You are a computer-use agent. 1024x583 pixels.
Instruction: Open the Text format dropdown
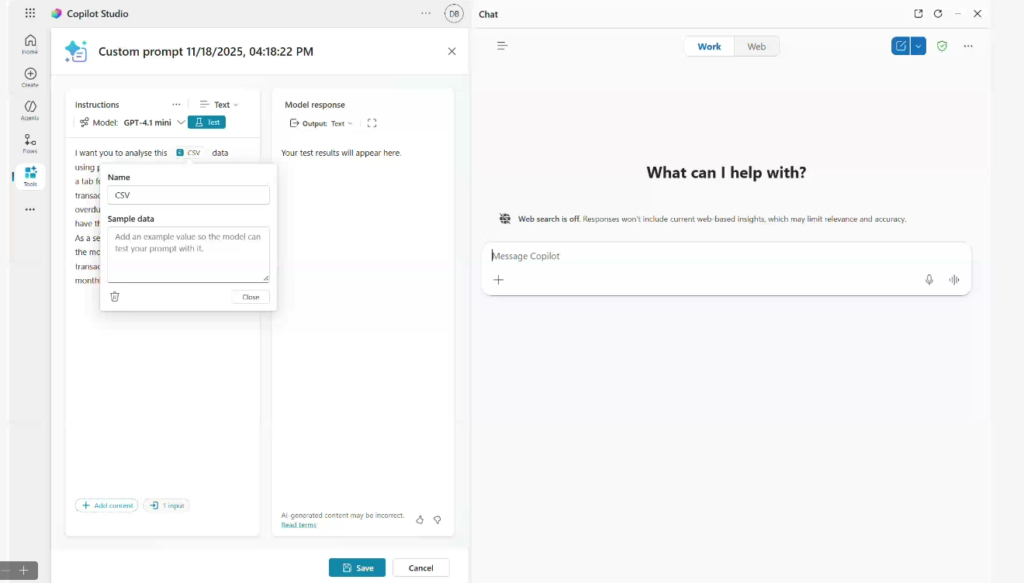tap(219, 104)
